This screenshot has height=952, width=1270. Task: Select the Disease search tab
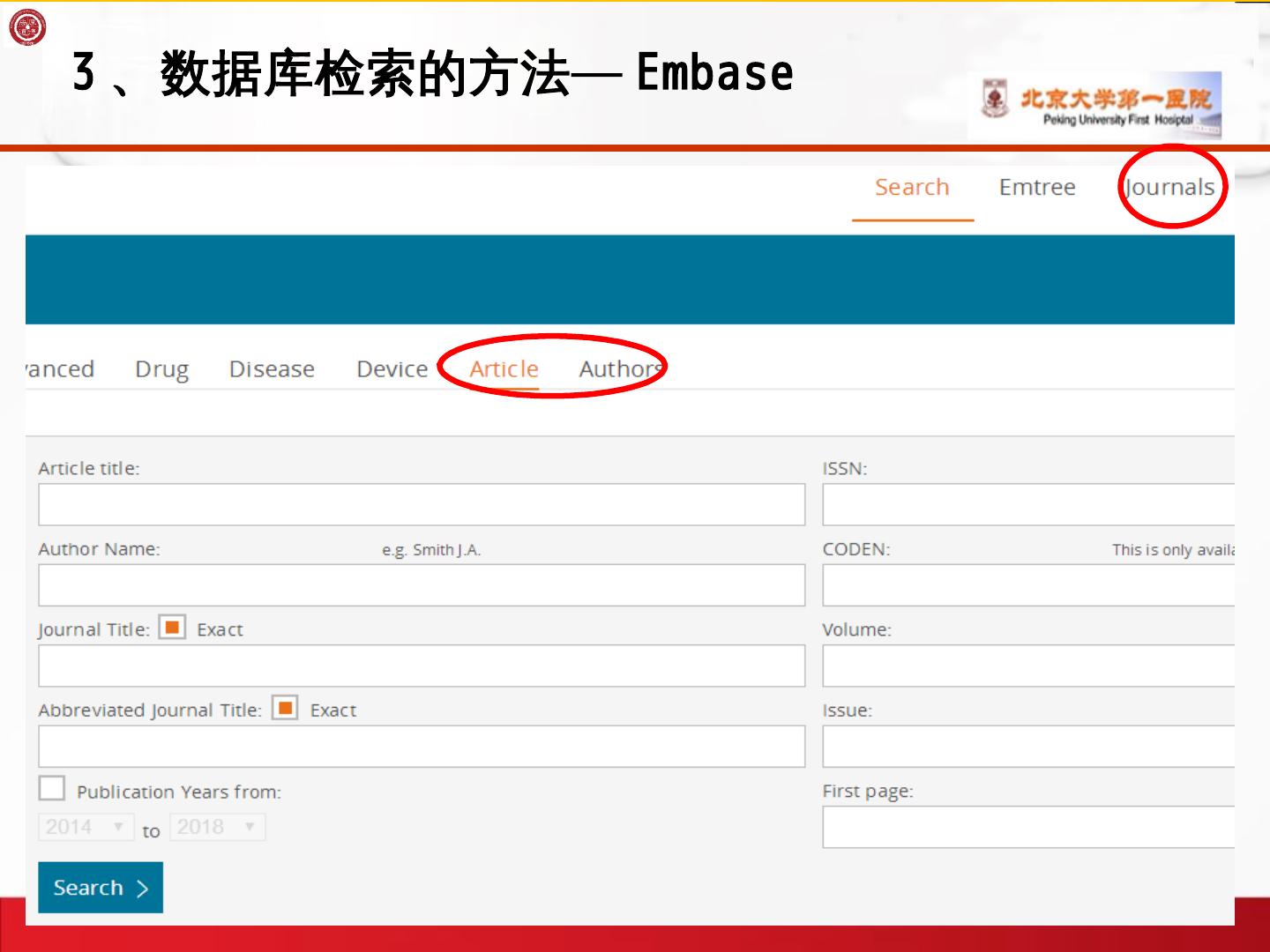click(x=272, y=368)
